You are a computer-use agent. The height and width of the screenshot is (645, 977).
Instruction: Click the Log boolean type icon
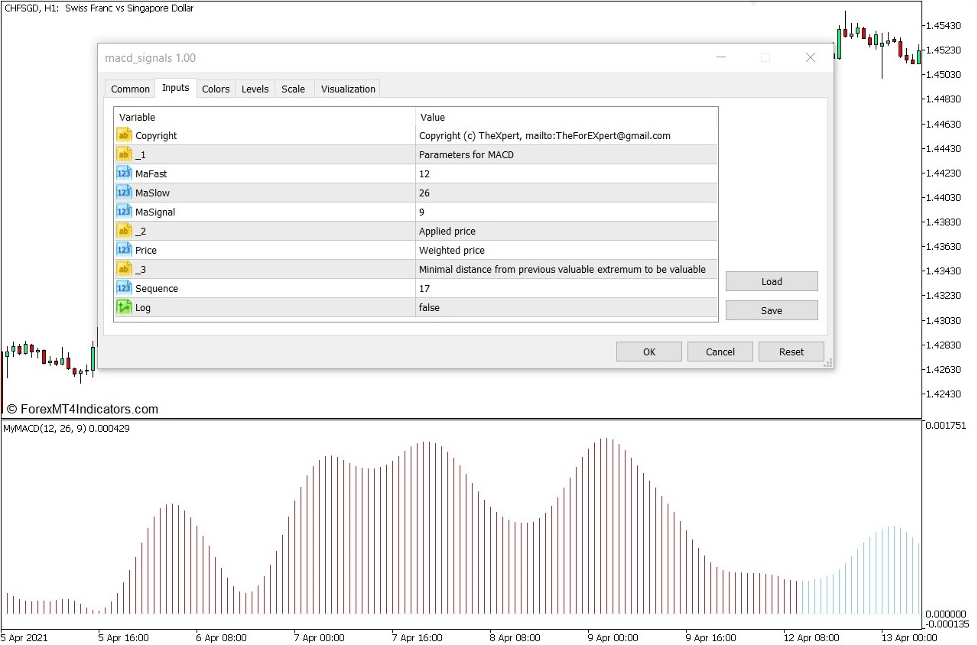(124, 307)
